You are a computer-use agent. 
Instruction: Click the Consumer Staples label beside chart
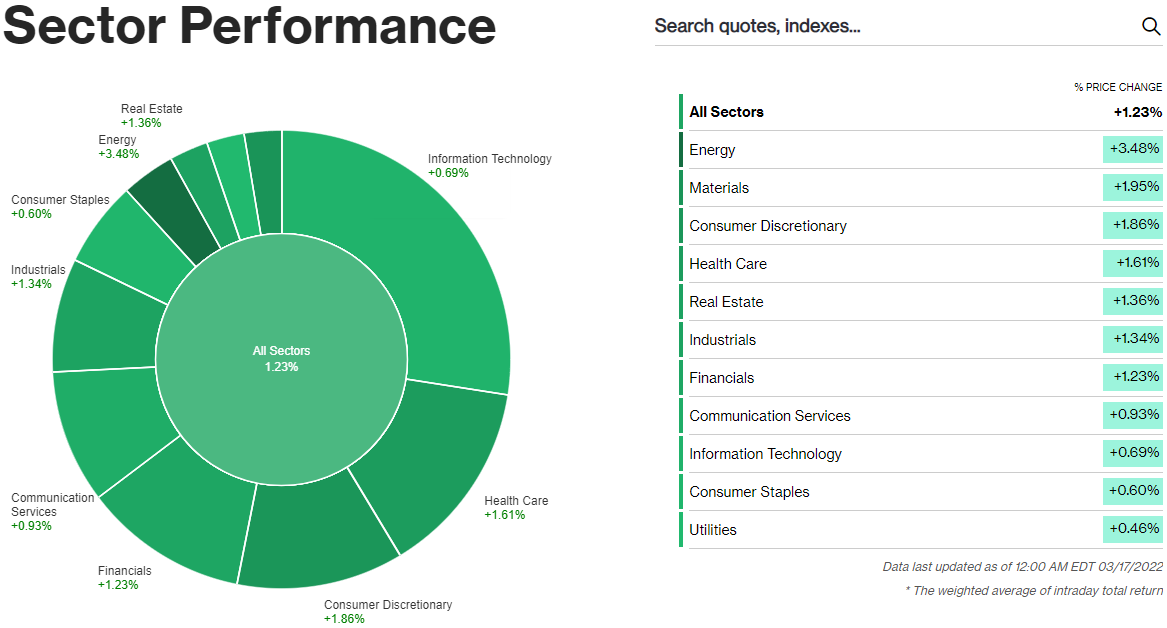60,200
